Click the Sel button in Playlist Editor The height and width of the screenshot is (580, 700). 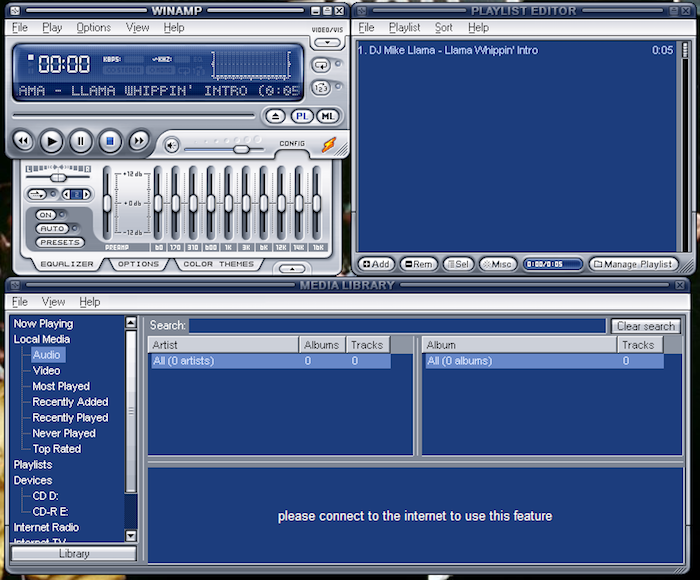point(458,264)
